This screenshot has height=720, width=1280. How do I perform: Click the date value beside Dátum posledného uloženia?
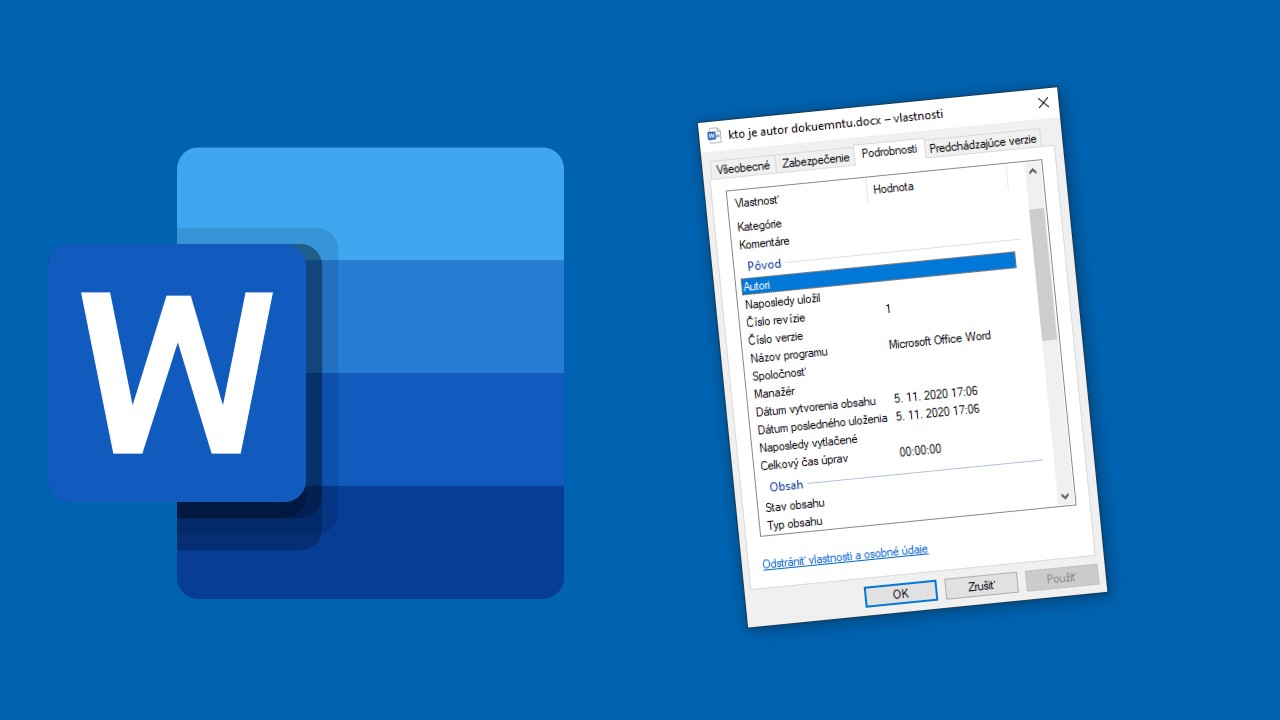(938, 412)
